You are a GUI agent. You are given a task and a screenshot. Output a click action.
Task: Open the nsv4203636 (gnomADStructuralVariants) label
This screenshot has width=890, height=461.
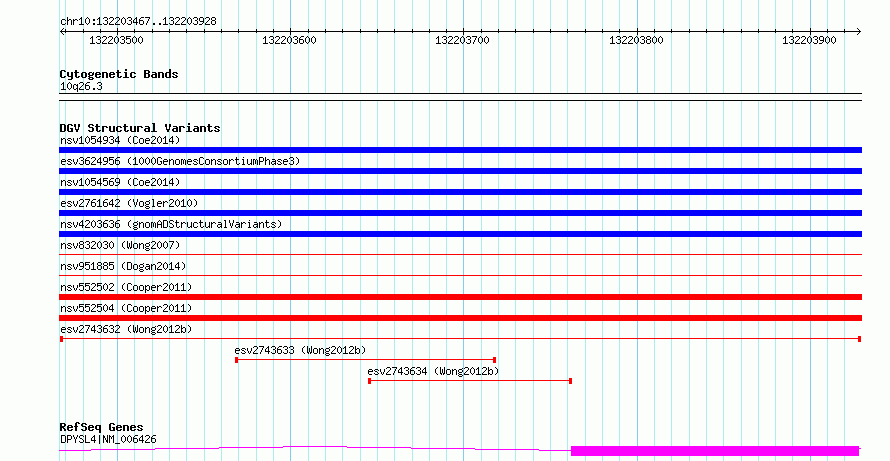tap(171, 224)
